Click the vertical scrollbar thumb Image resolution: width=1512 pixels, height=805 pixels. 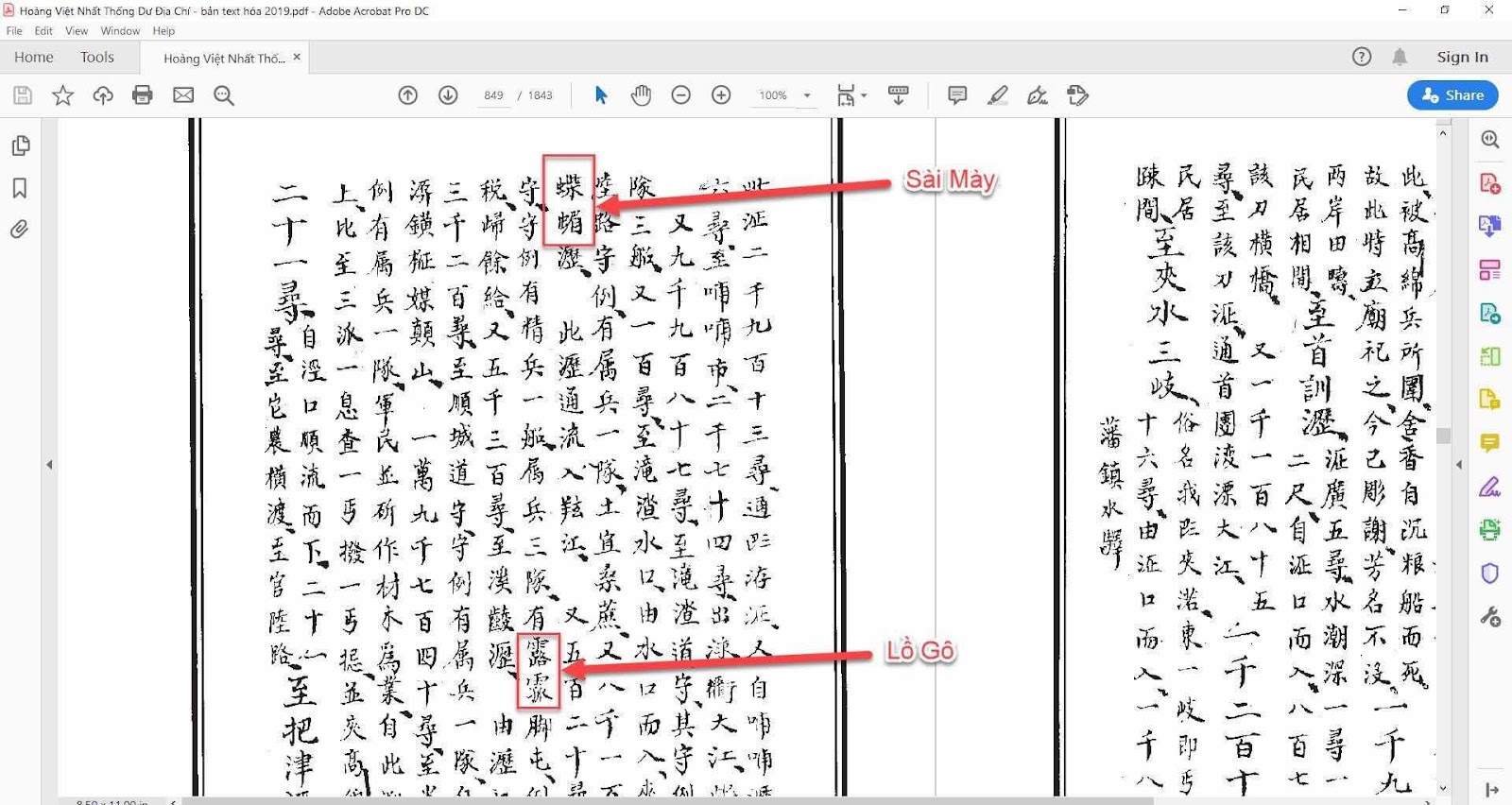tap(1443, 436)
